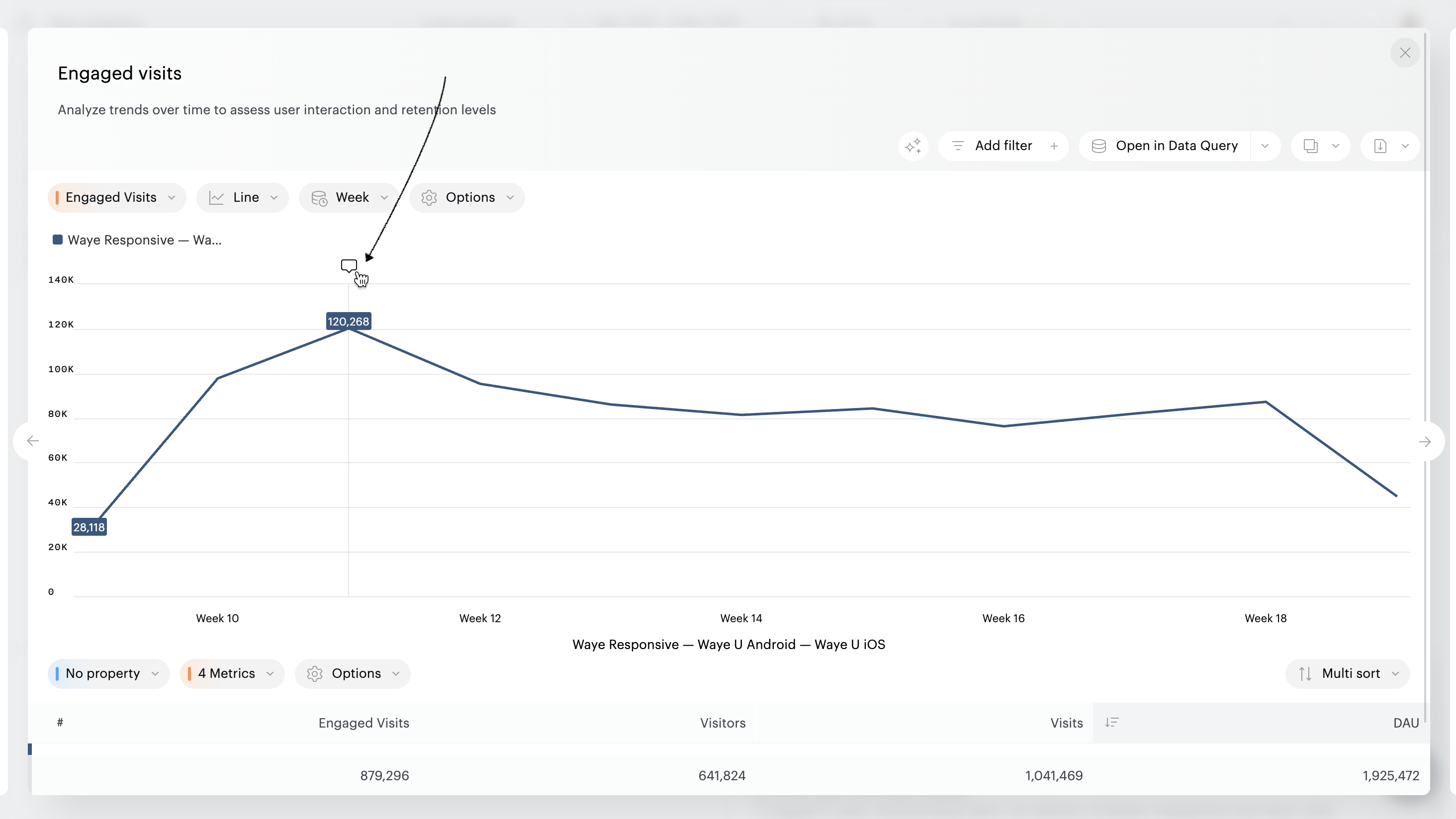Open the 4 Metrics selector
Screen dimensions: 1456x819
[232, 673]
